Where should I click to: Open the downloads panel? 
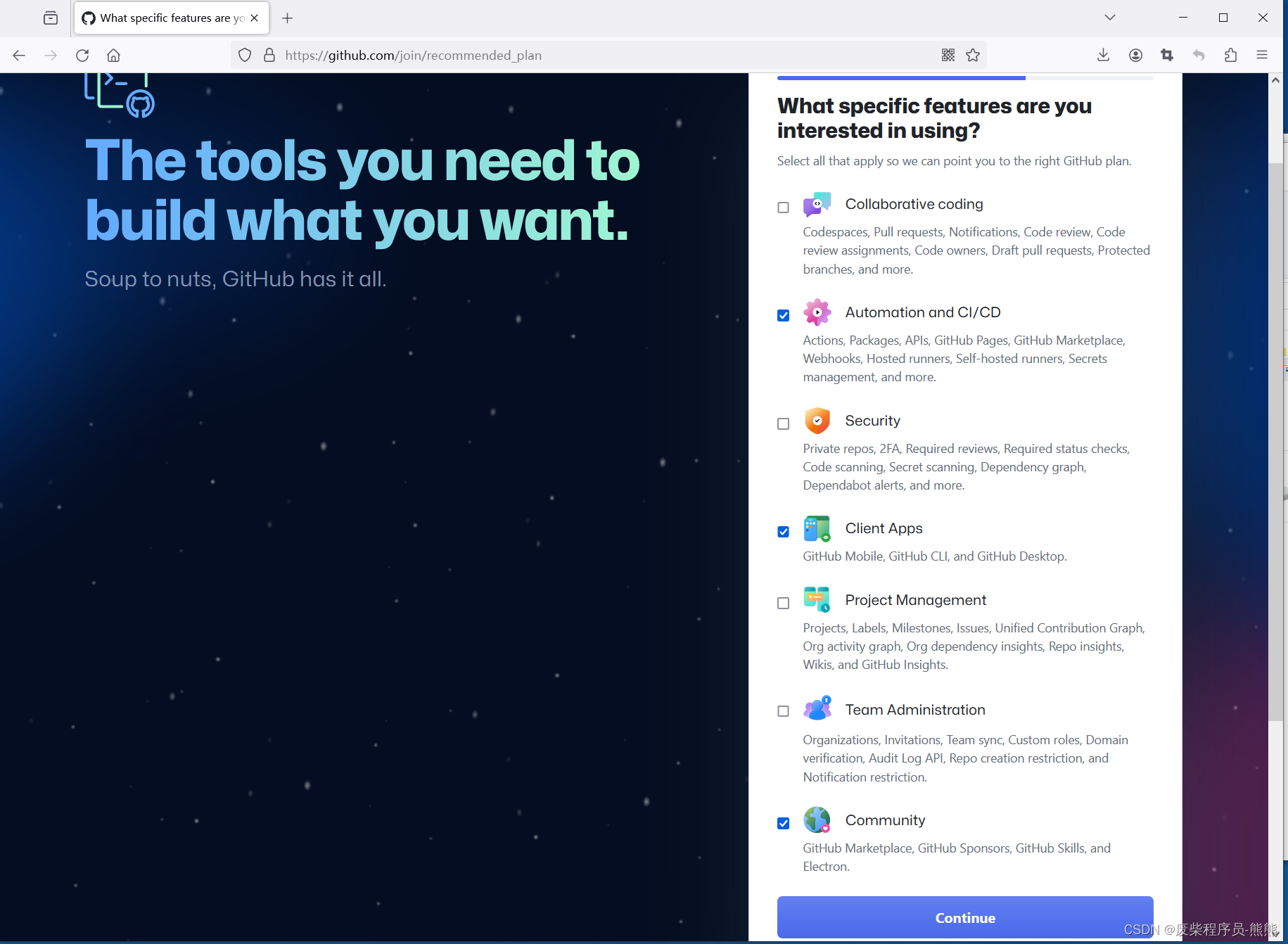pyautogui.click(x=1103, y=55)
